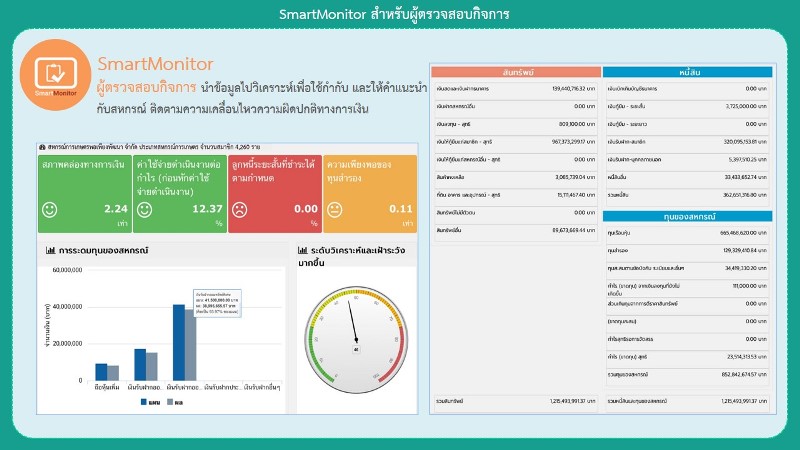Click the 3,725,000.00 liability value
This screenshot has width=800, height=450.
point(746,107)
